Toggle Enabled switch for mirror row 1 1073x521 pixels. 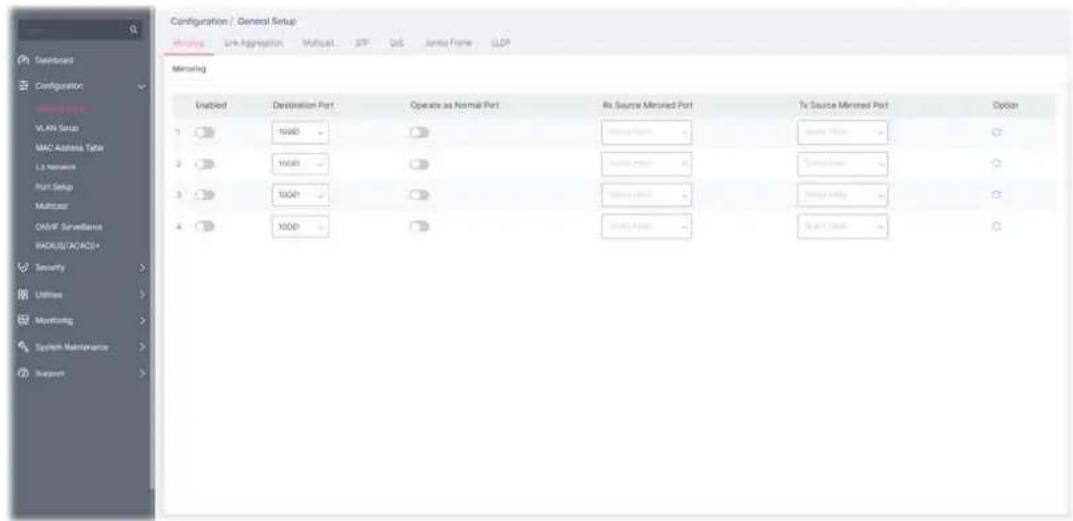click(205, 133)
